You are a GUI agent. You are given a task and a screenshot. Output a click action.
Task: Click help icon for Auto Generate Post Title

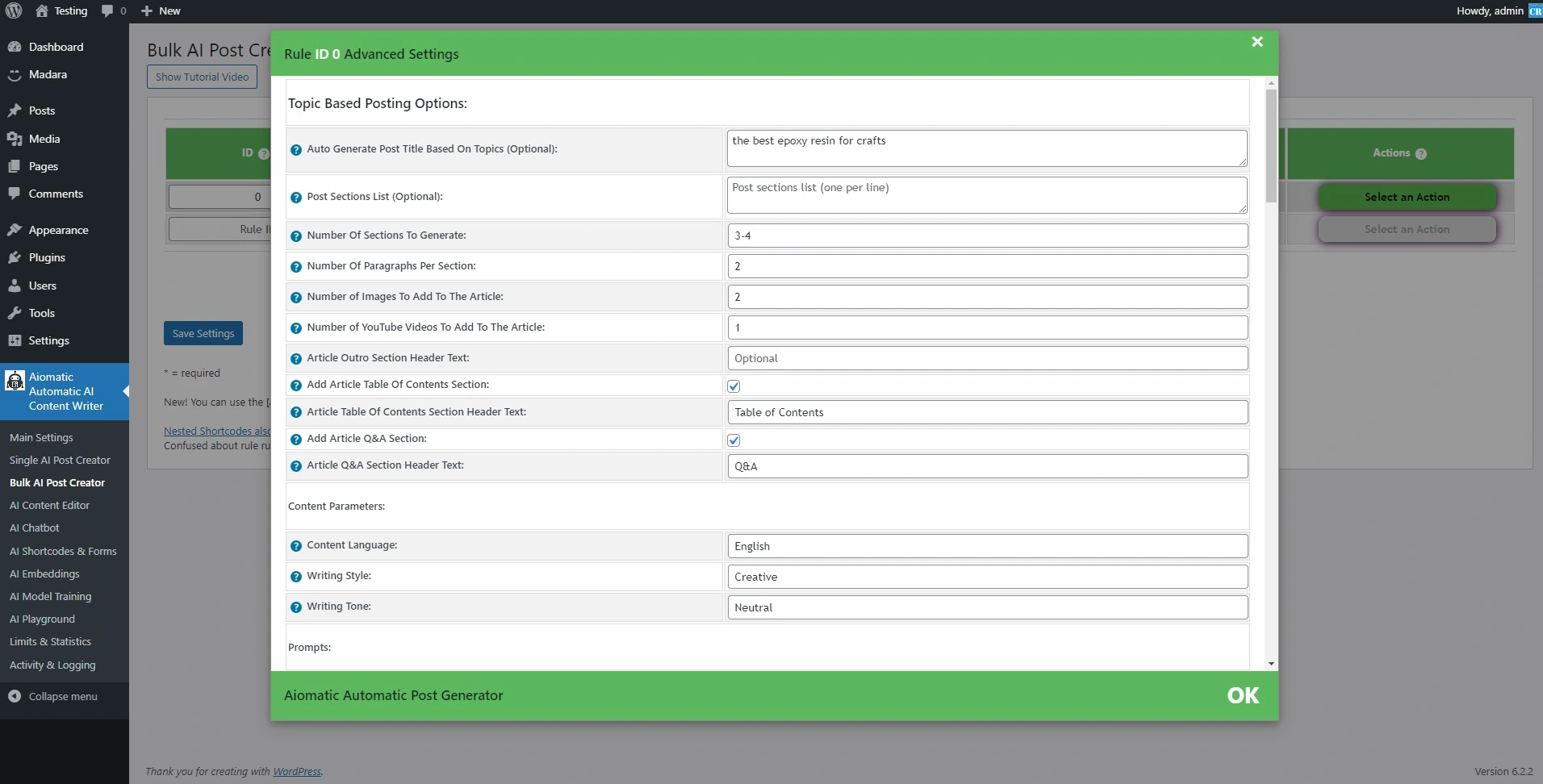coord(296,150)
